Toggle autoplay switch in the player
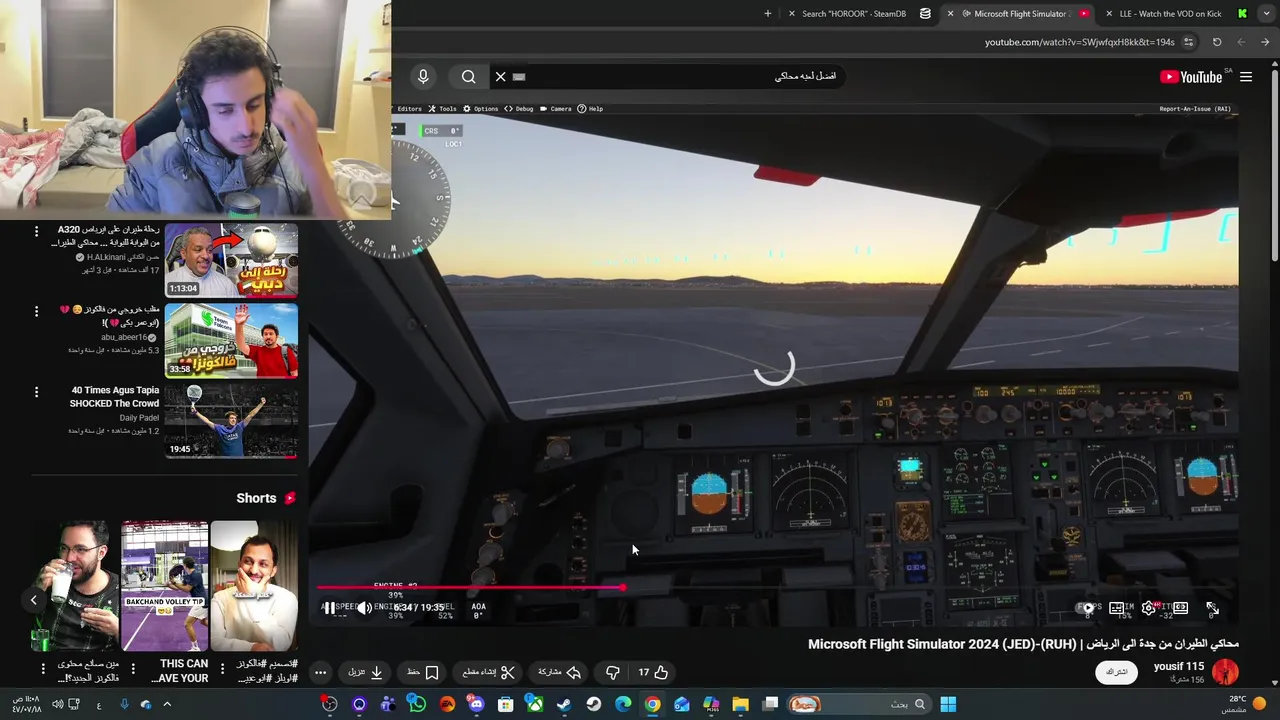This screenshot has width=1280, height=720. click(1085, 608)
